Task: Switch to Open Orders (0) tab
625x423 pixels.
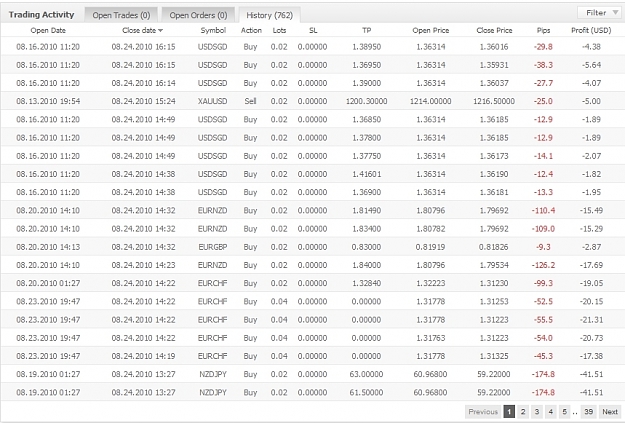Action: click(x=198, y=15)
